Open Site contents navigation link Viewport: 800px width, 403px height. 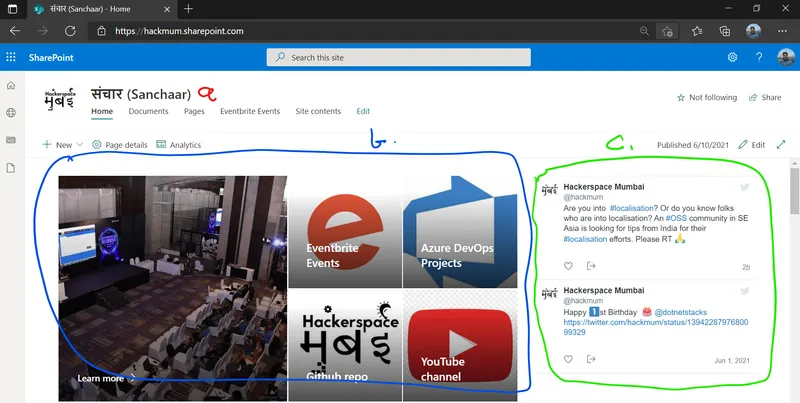click(318, 111)
